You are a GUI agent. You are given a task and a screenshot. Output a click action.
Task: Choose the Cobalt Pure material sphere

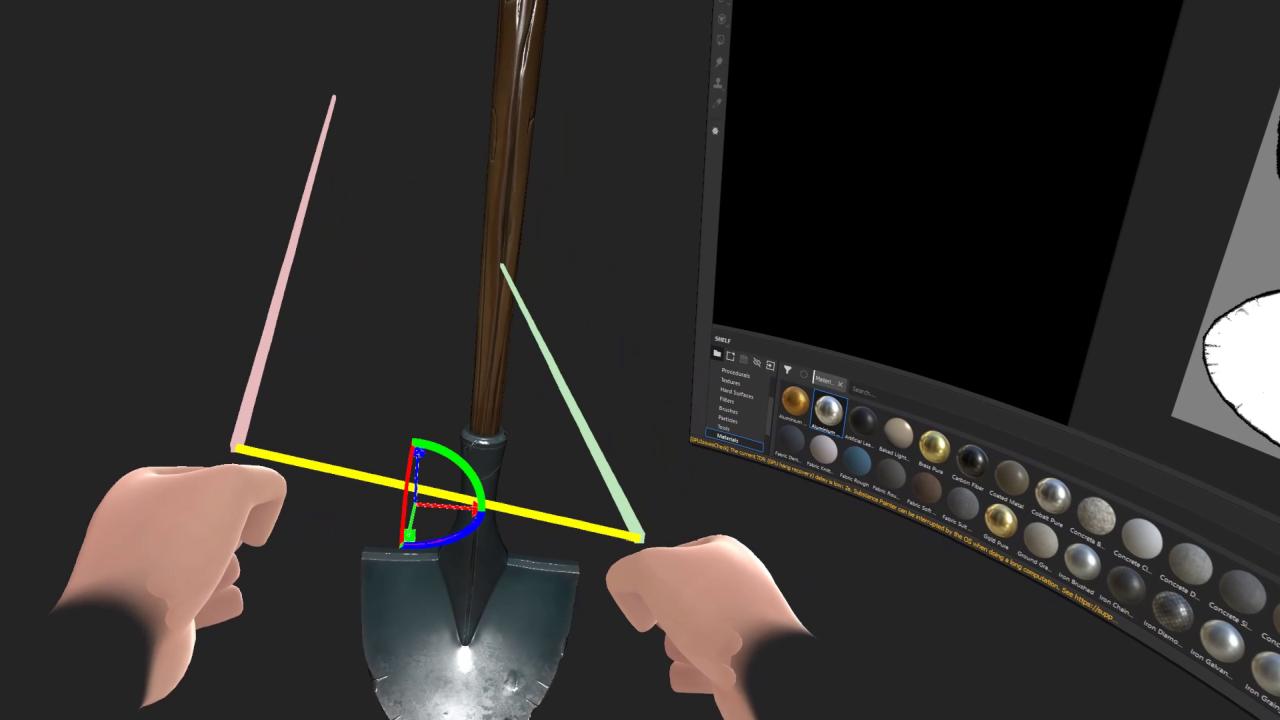pos(1052,495)
